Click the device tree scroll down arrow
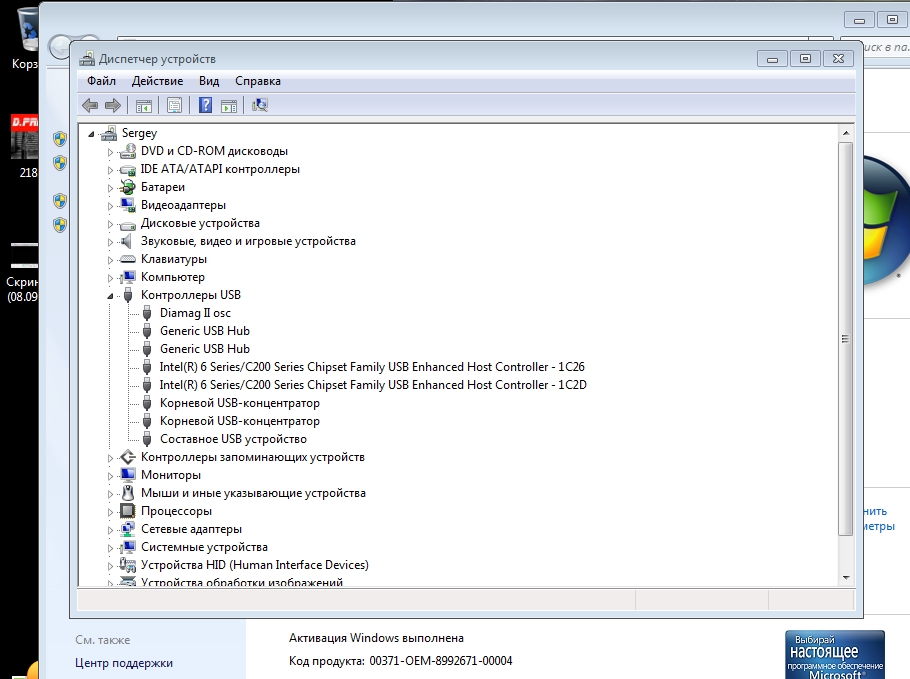This screenshot has width=910, height=679. pos(846,577)
